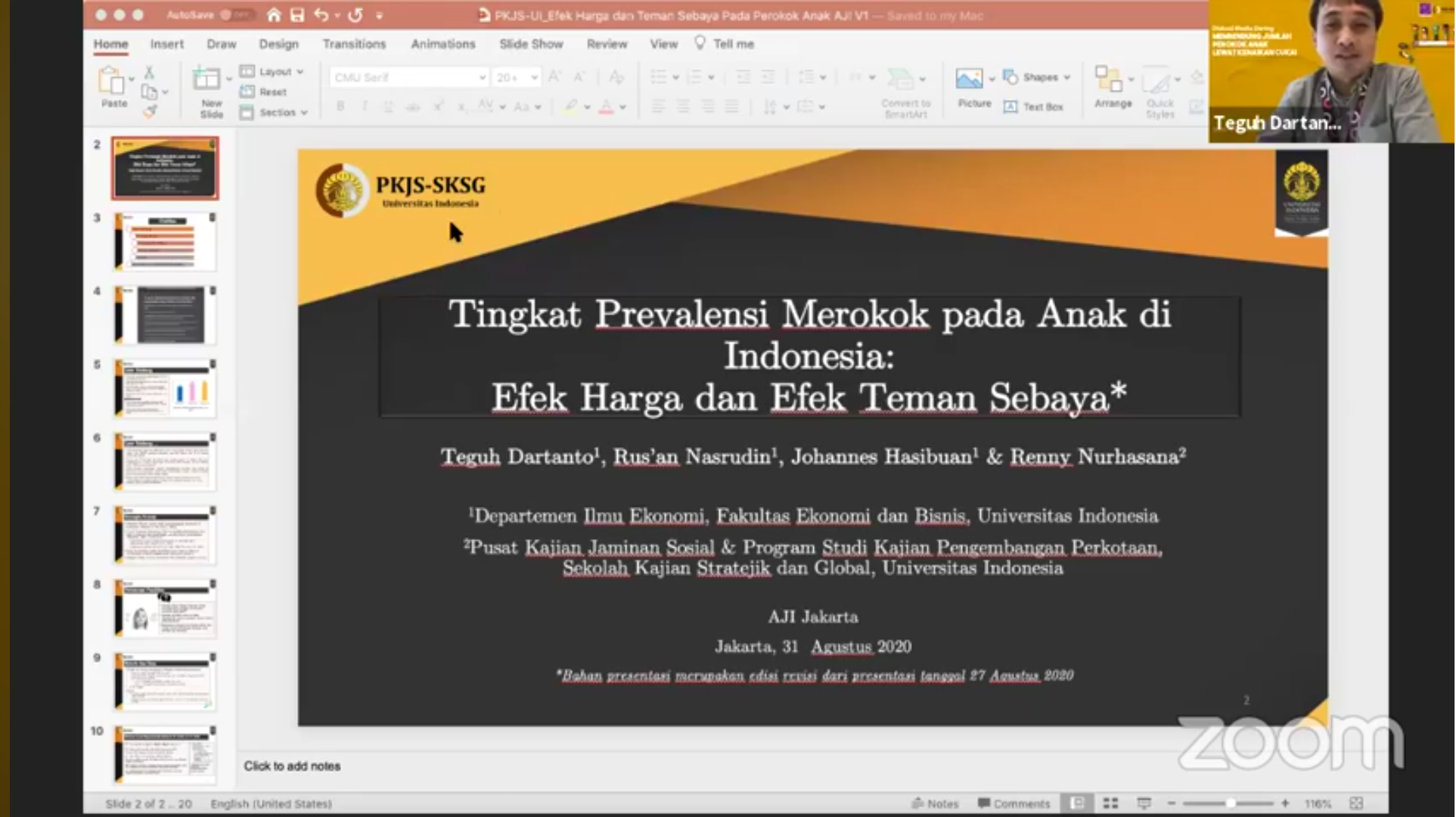The width and height of the screenshot is (1456, 817).
Task: Click the Save disk icon
Action: tap(297, 14)
